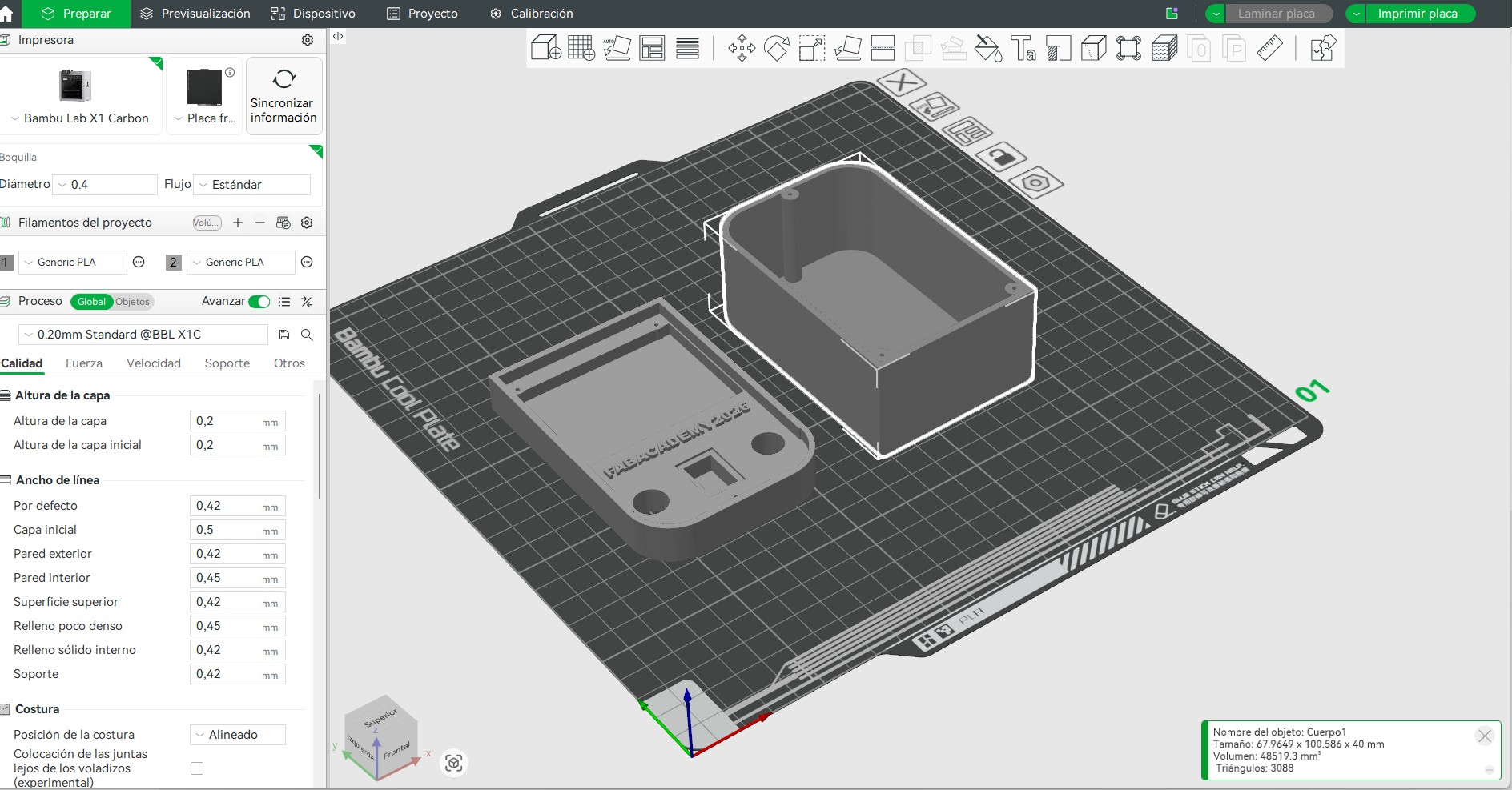Screen dimensions: 1512x790
Task: Close the Cuerpo1 object info box
Action: pyautogui.click(x=1485, y=736)
